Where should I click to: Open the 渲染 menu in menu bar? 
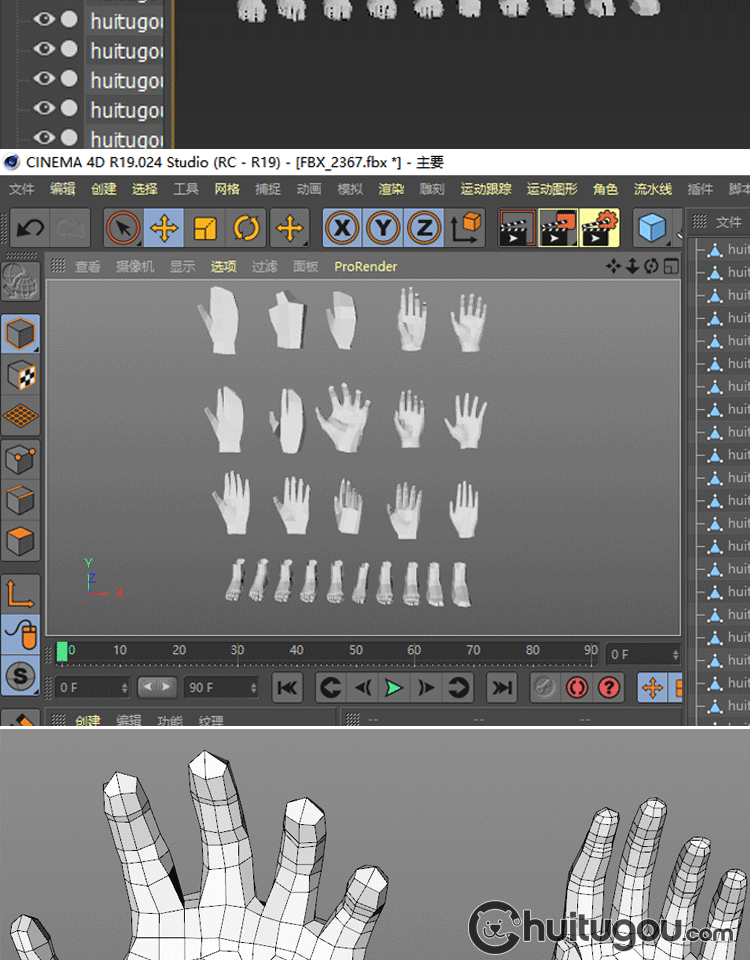(x=391, y=189)
